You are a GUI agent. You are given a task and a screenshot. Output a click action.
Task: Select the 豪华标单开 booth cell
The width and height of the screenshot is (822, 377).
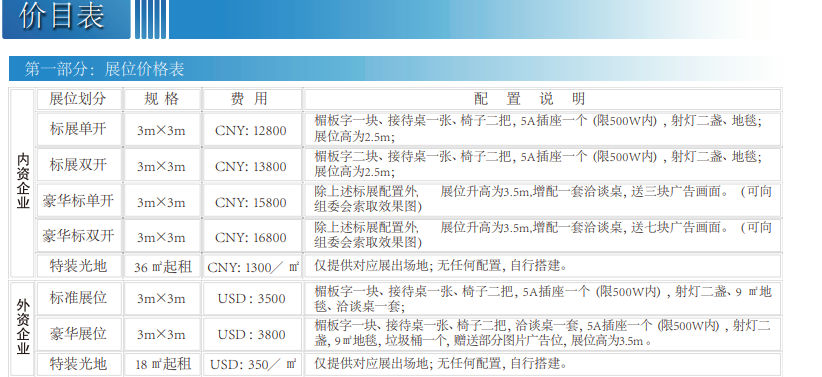(x=79, y=201)
